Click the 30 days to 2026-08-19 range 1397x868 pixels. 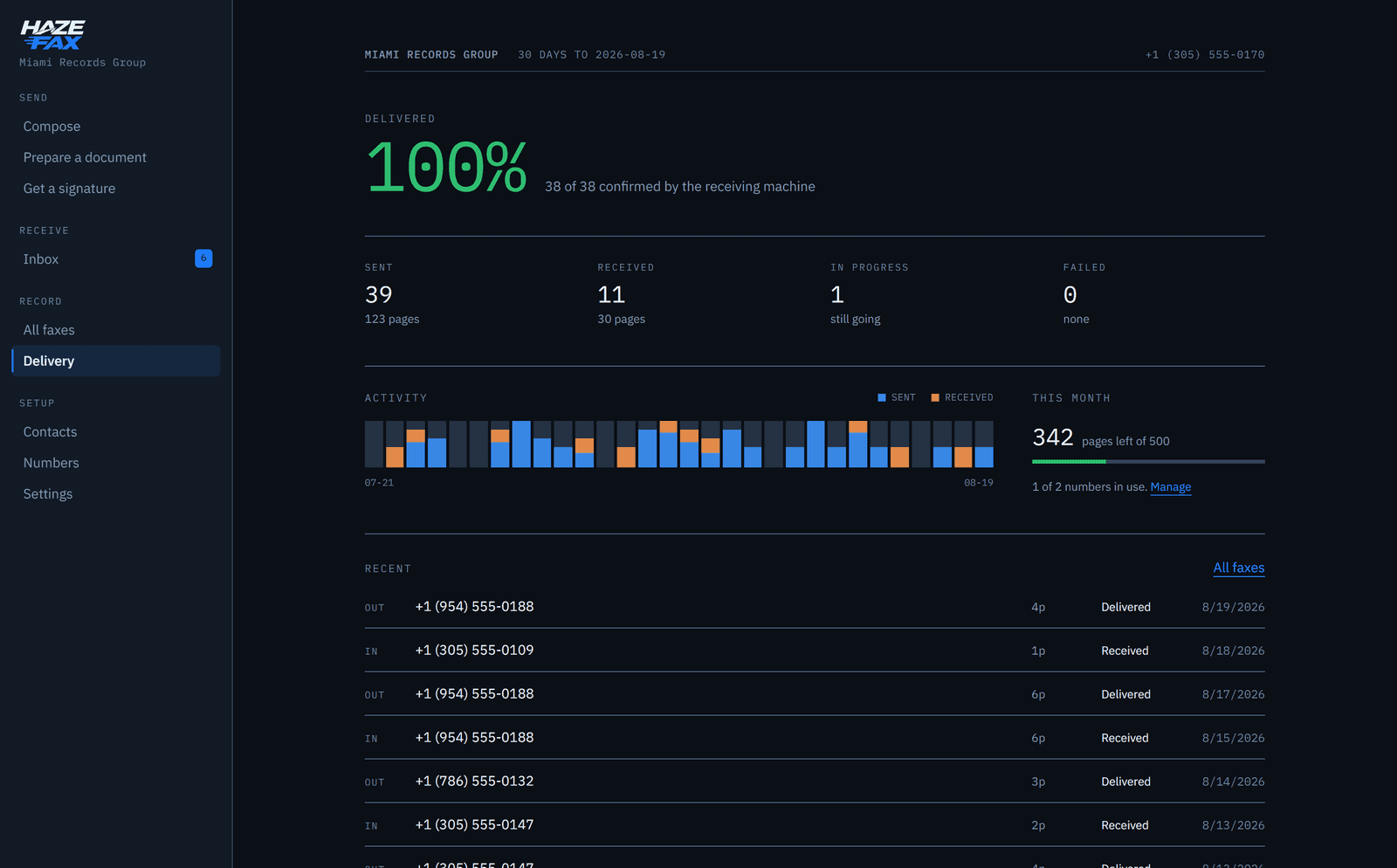coord(592,54)
